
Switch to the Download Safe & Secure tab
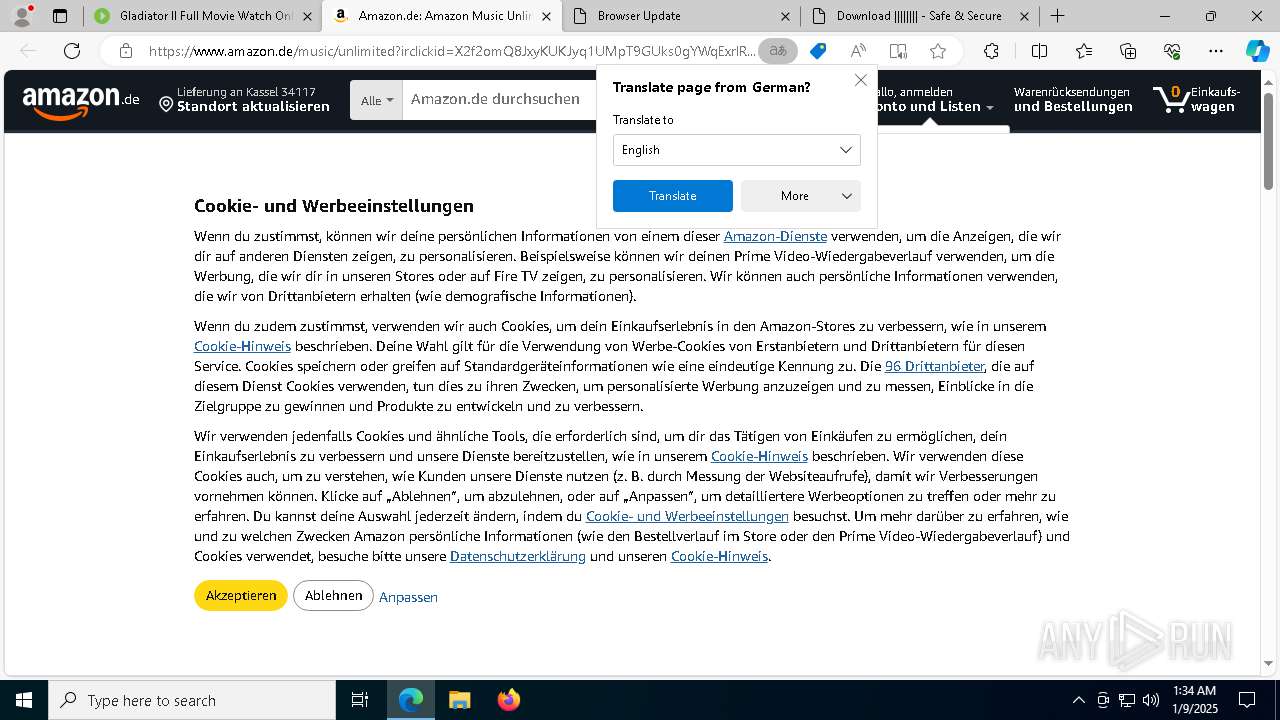coord(919,16)
